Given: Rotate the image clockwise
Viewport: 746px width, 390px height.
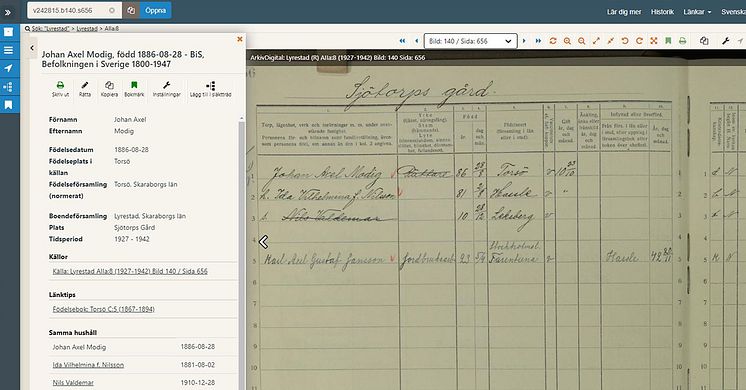Looking at the screenshot, I should point(639,41).
